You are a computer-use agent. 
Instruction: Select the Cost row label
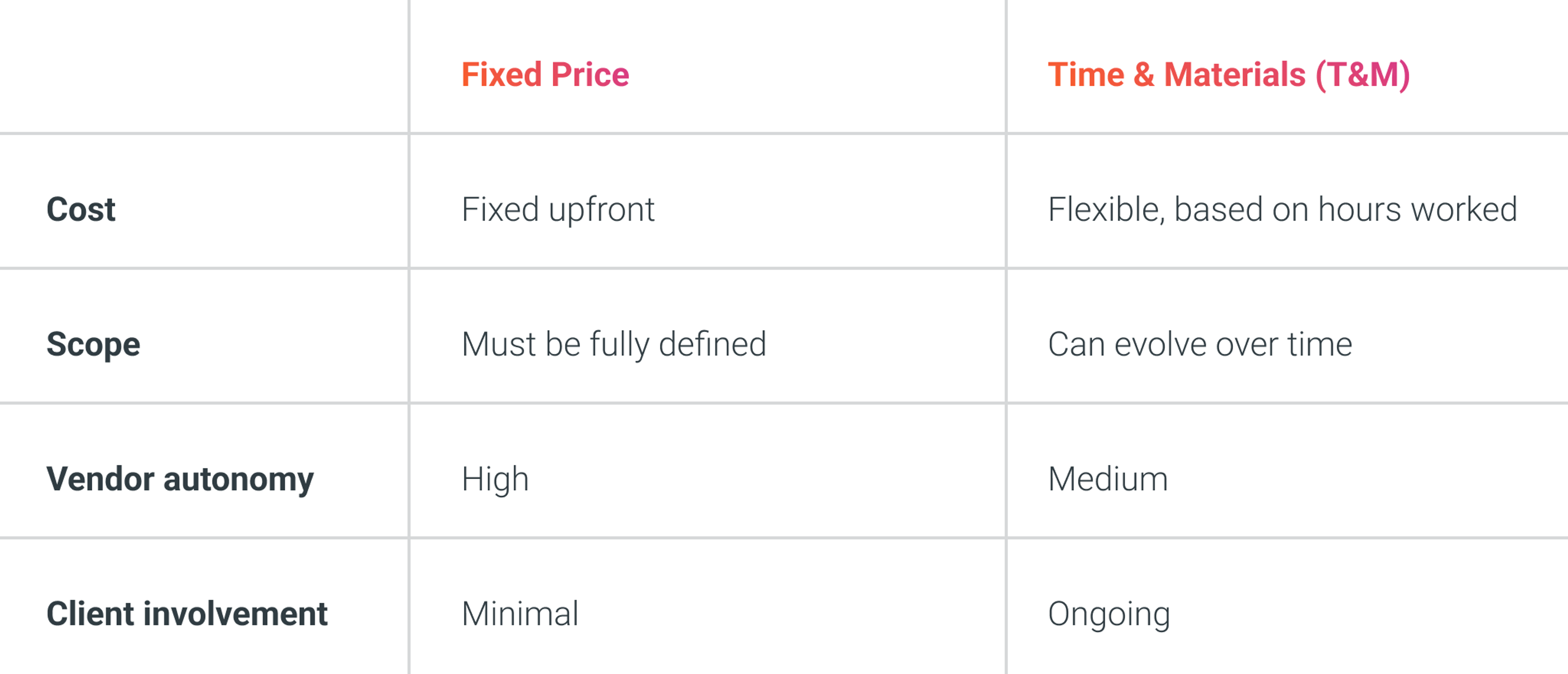point(81,210)
